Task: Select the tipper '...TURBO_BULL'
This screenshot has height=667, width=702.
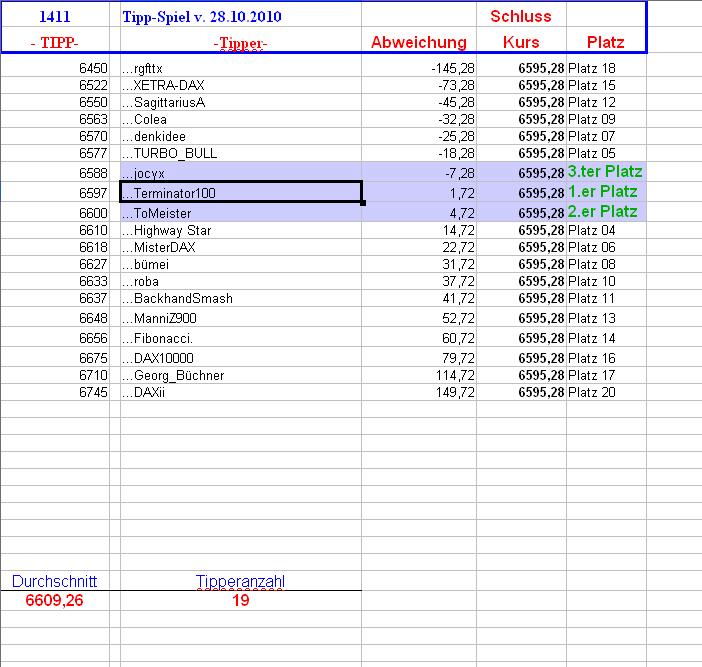Action: 169,153
